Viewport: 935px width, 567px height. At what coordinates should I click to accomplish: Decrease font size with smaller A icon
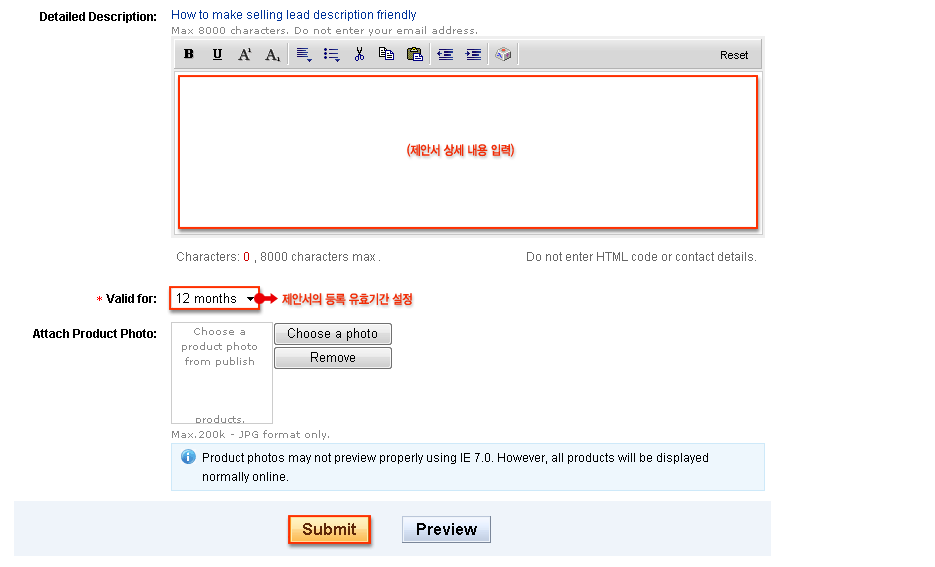pyautogui.click(x=273, y=55)
